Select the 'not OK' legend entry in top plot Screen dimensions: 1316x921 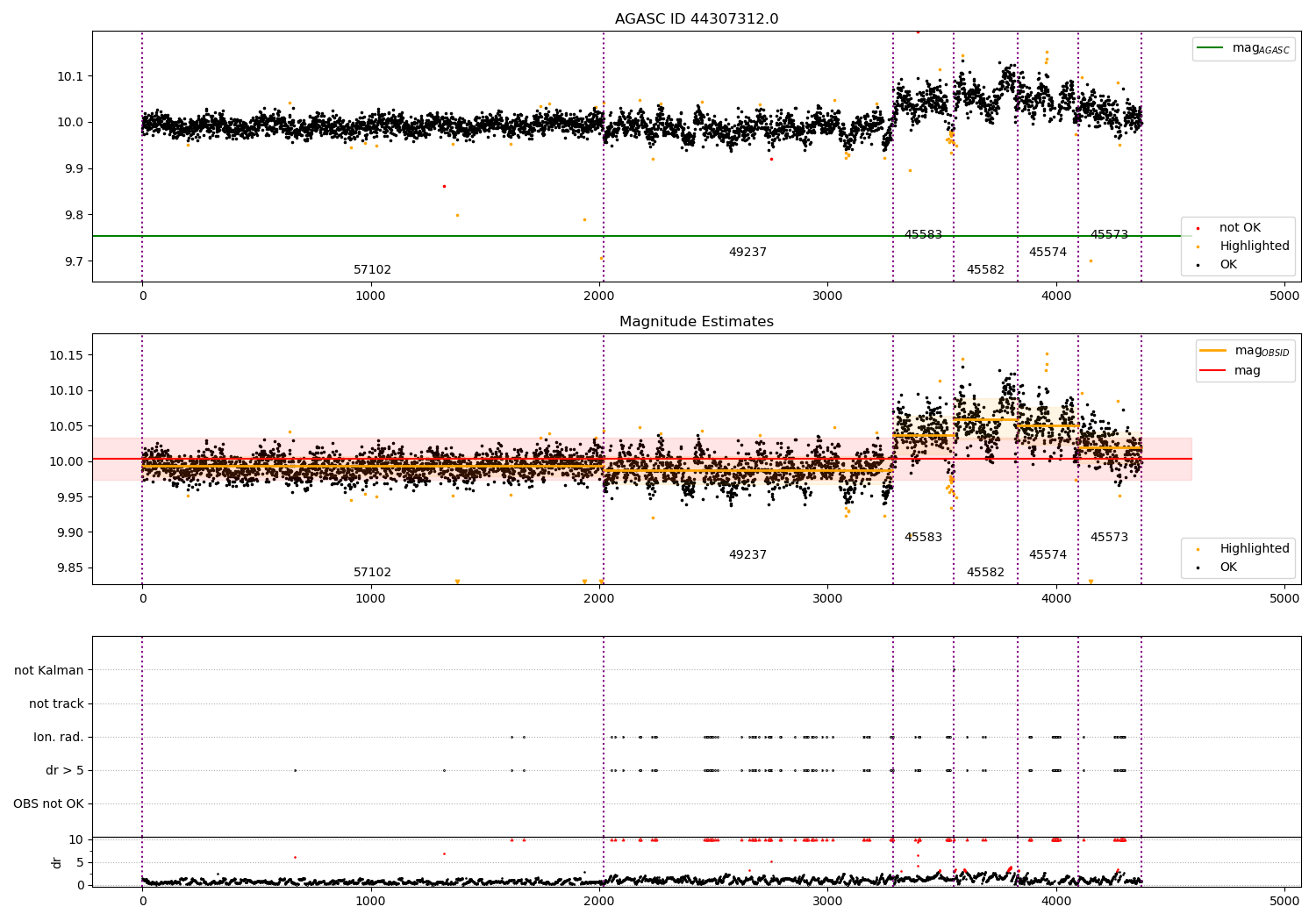point(1239,228)
